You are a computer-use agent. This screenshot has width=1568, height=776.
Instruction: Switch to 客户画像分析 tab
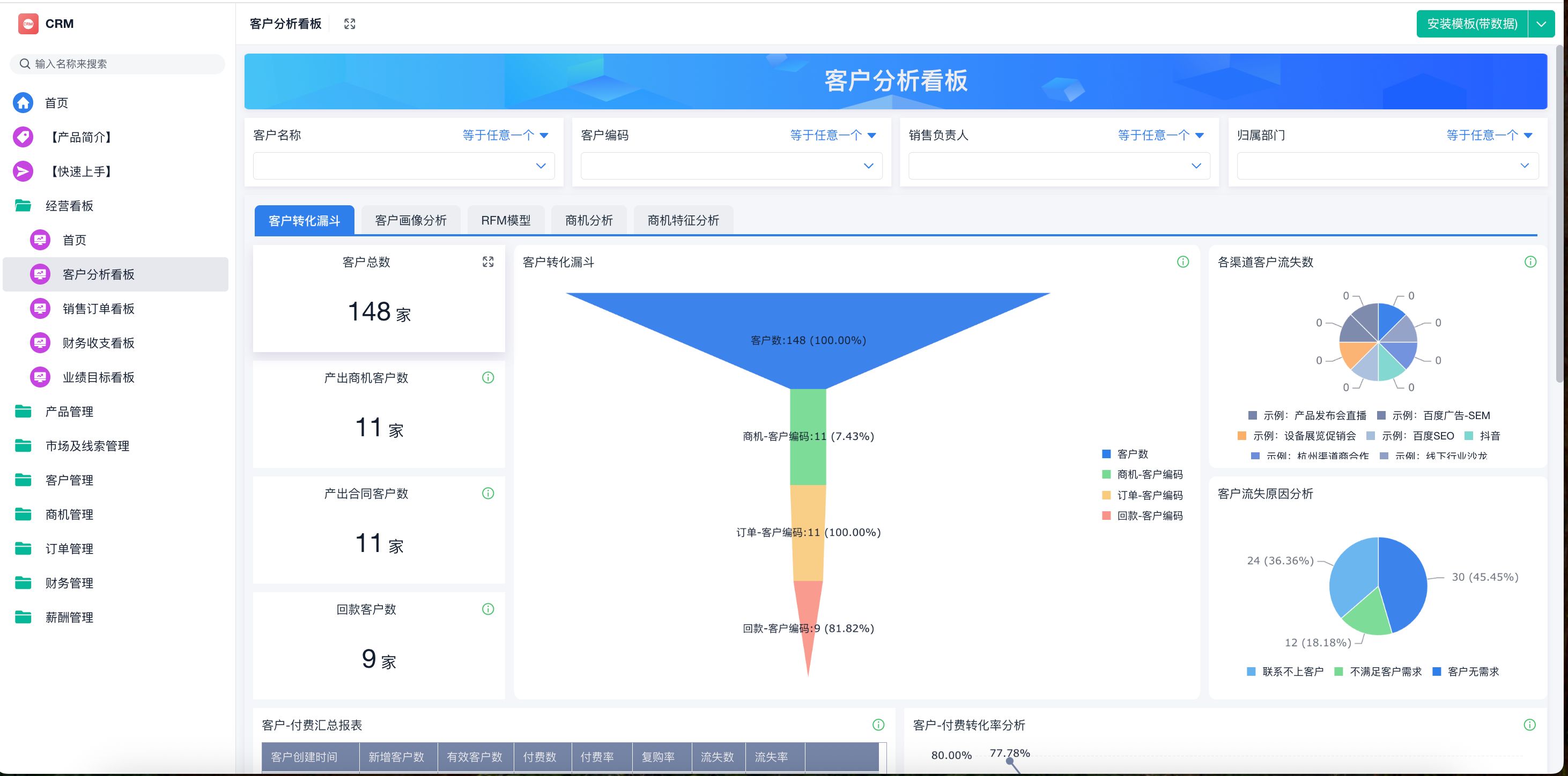tap(410, 220)
